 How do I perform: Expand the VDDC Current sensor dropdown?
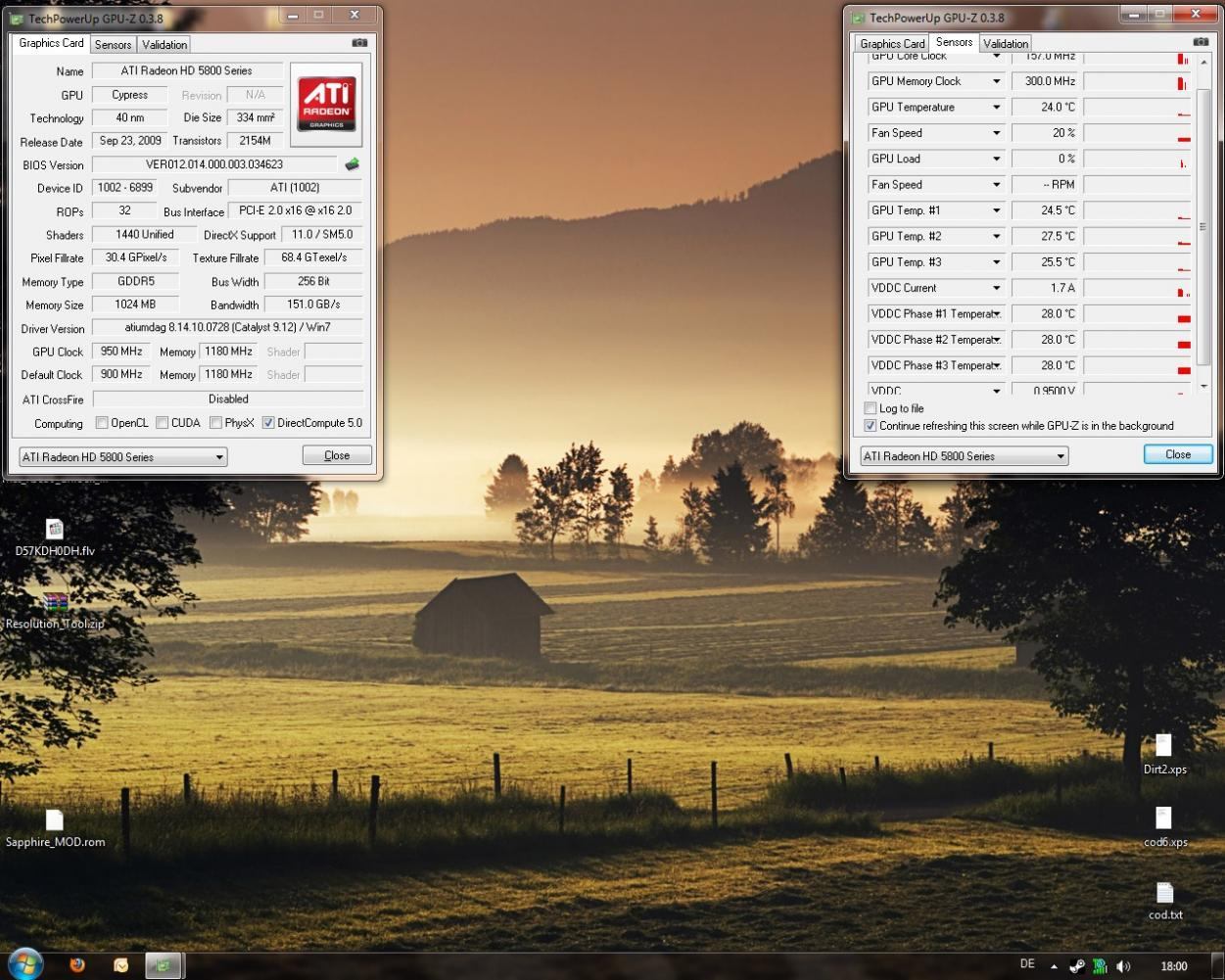tap(996, 288)
